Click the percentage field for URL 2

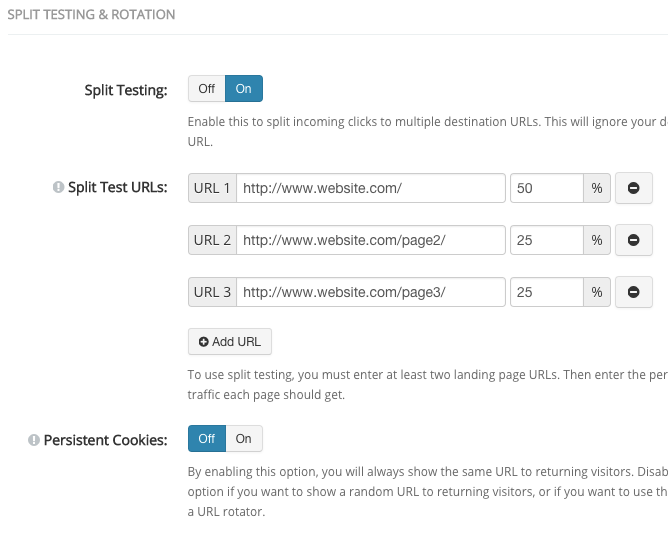pos(546,240)
